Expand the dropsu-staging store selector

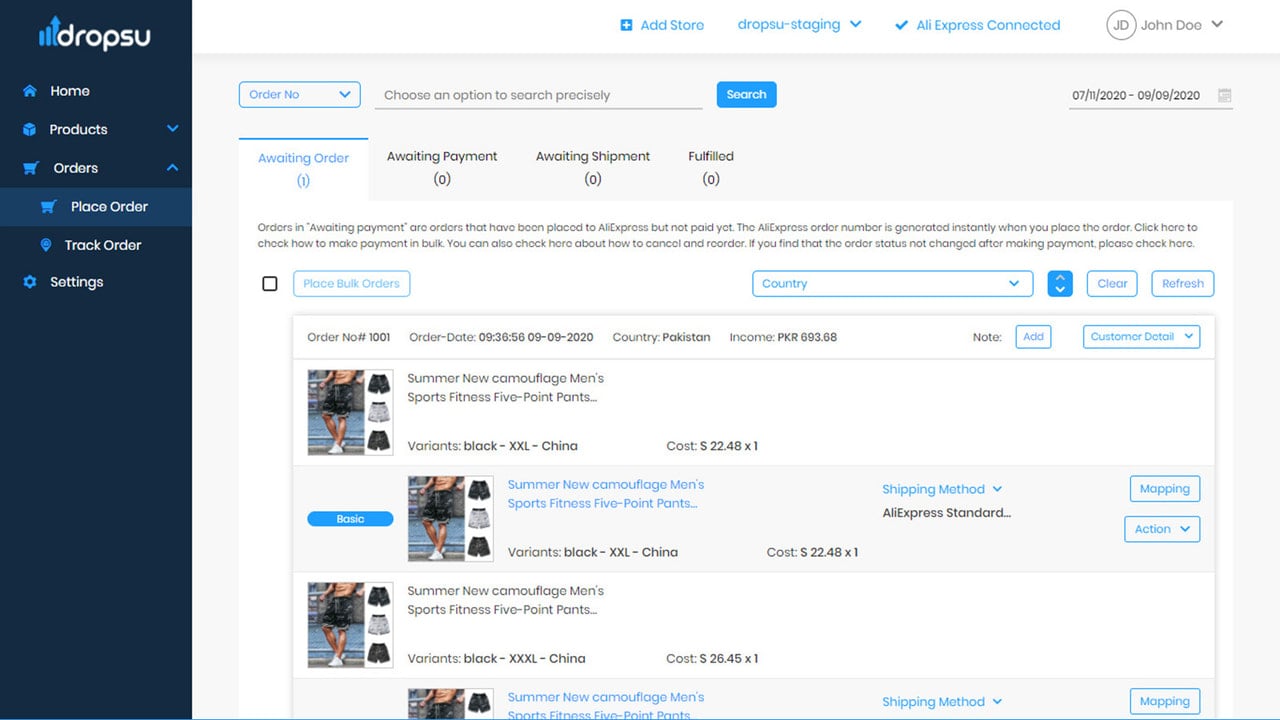tap(799, 25)
